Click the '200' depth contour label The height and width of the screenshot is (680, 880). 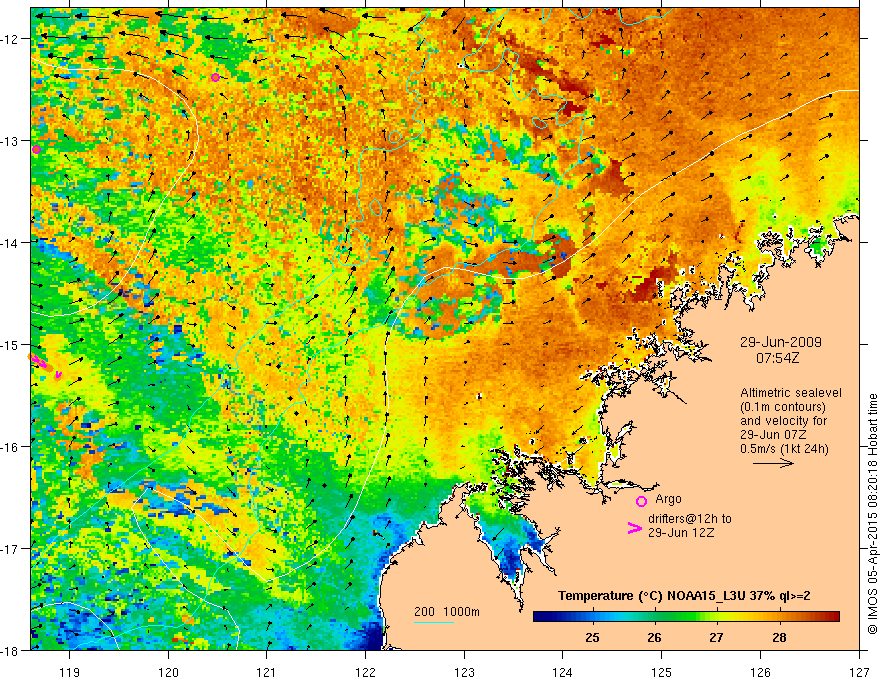(424, 612)
